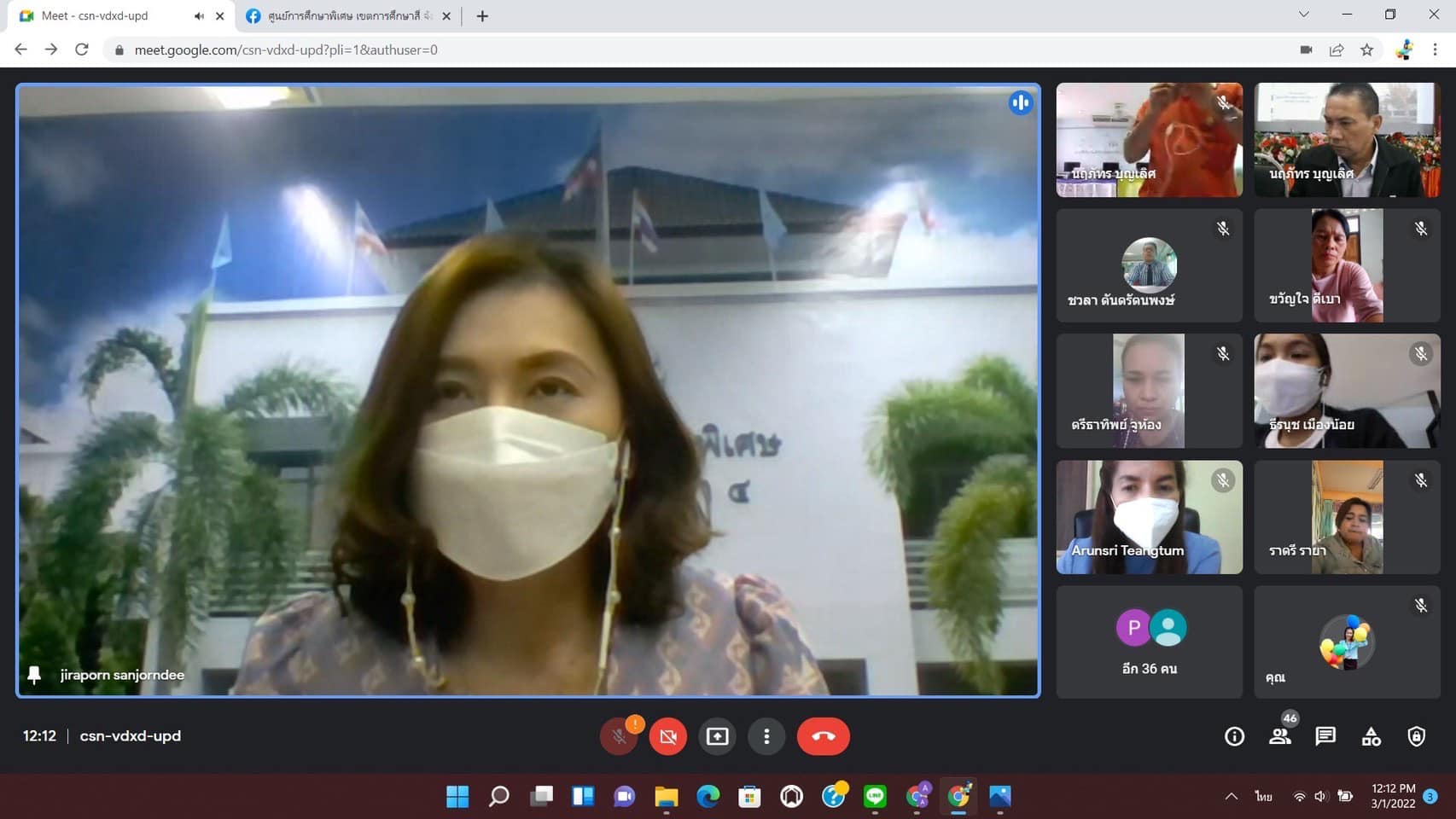Turn on the camera button
Screen dimensions: 1456x819
click(x=668, y=736)
